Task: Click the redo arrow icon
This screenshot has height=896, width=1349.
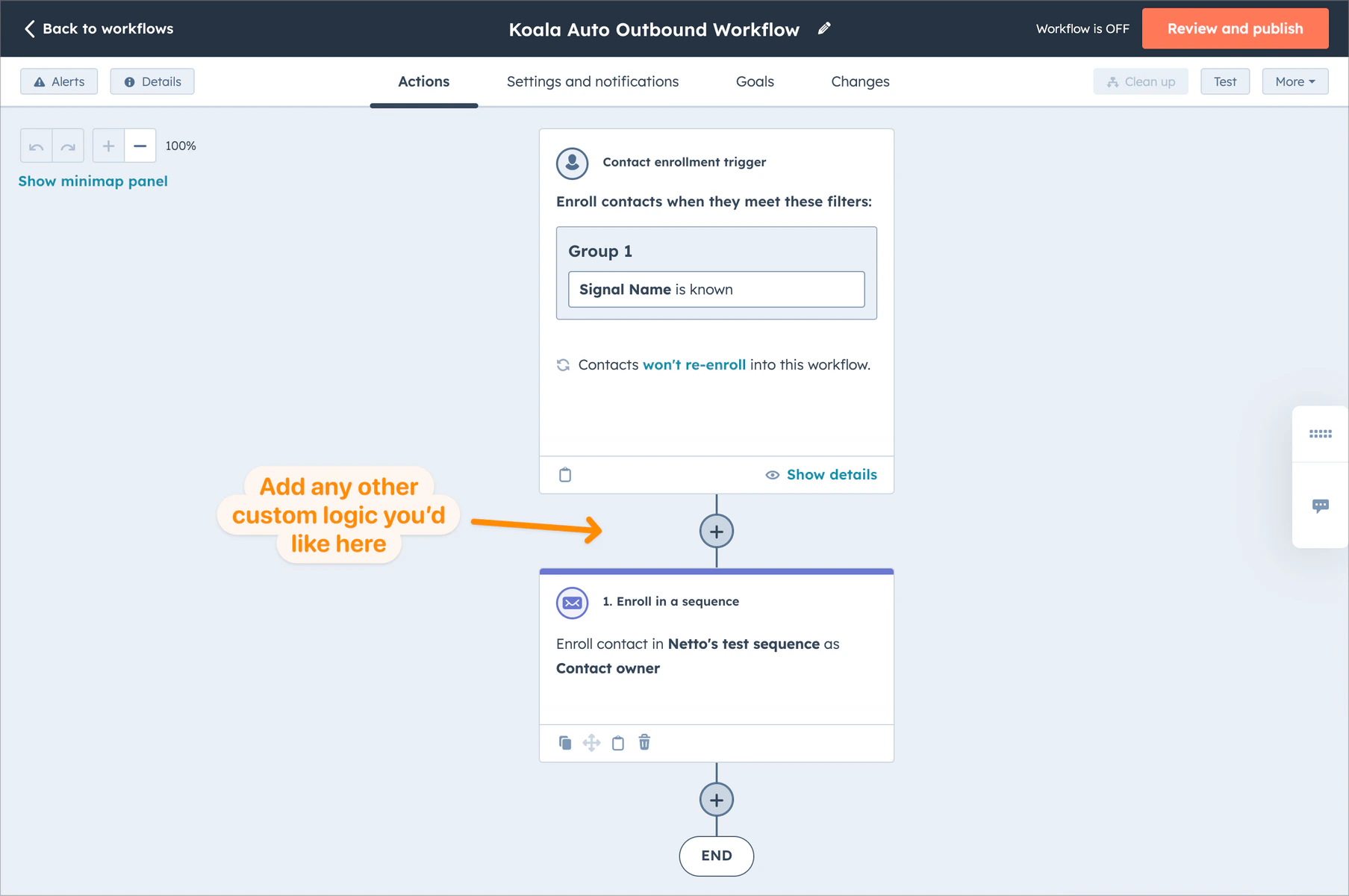Action: (68, 145)
